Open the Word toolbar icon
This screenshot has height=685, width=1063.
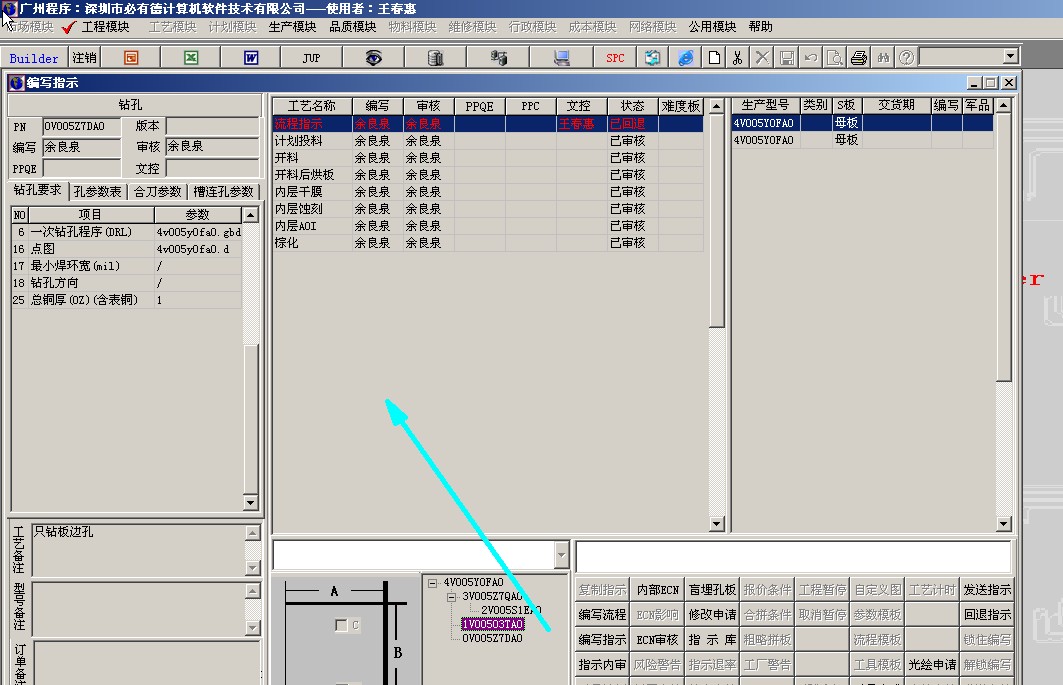(251, 58)
